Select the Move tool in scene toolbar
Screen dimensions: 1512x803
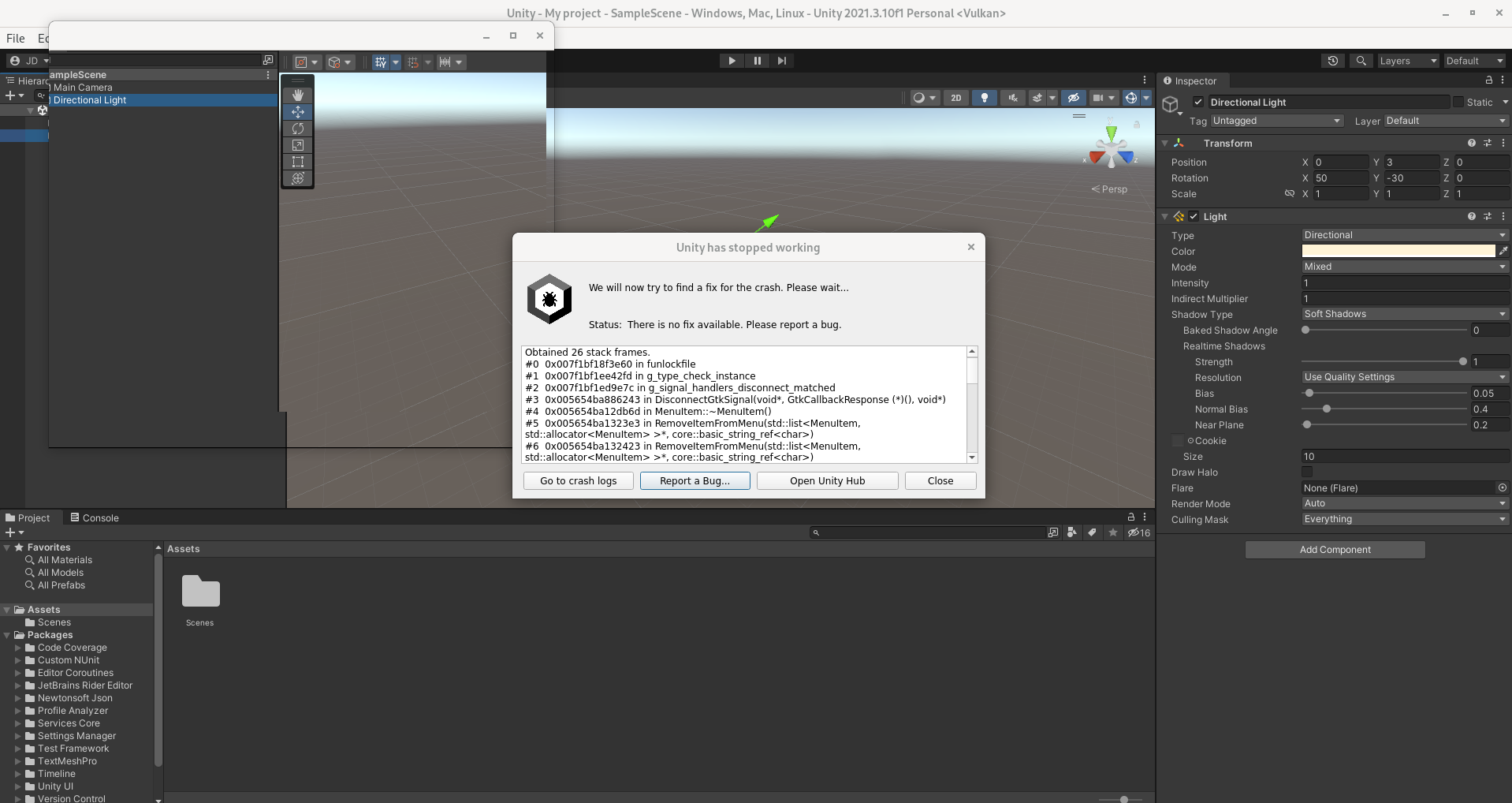(298, 112)
